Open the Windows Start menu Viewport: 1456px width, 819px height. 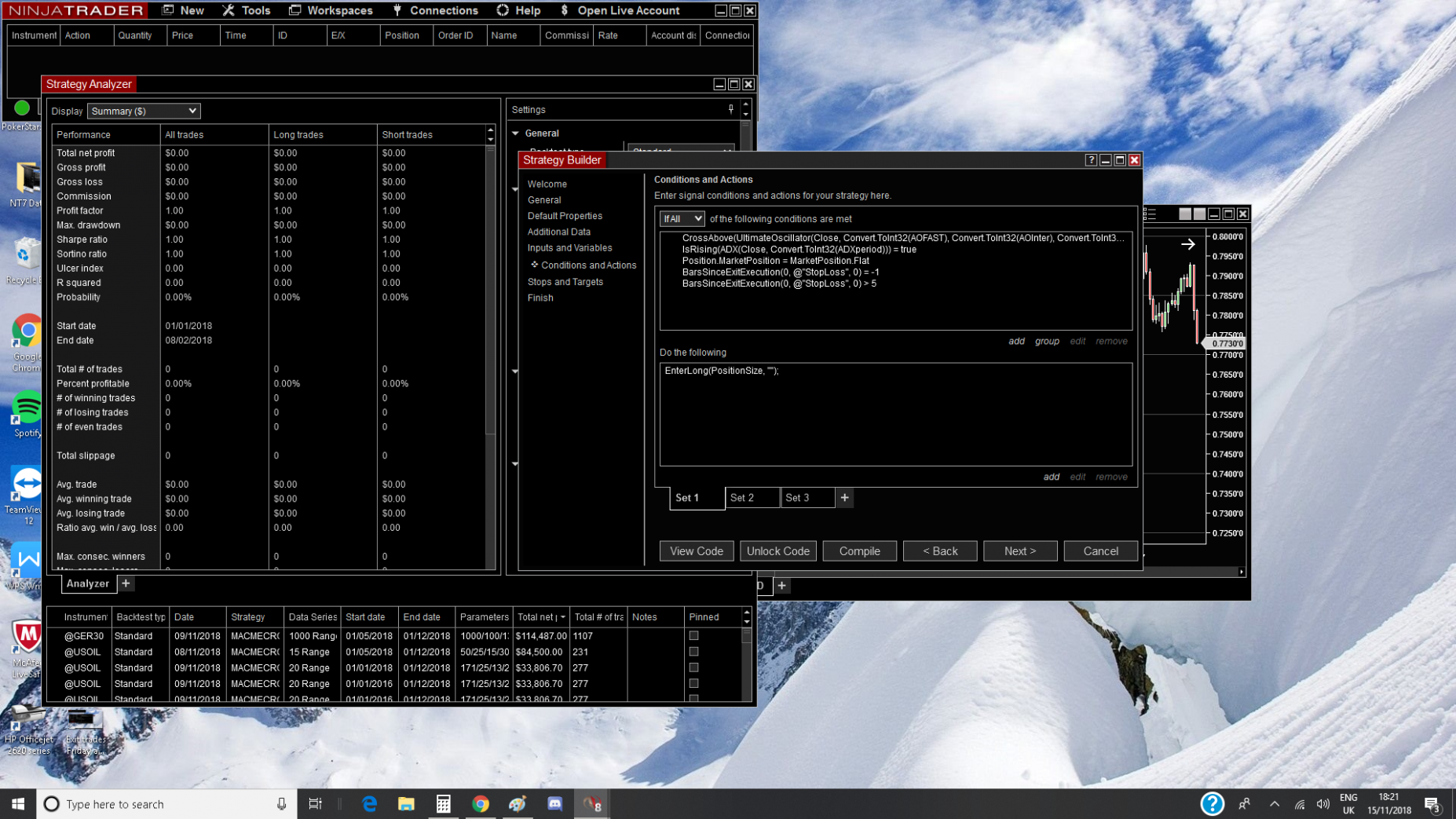(18, 804)
